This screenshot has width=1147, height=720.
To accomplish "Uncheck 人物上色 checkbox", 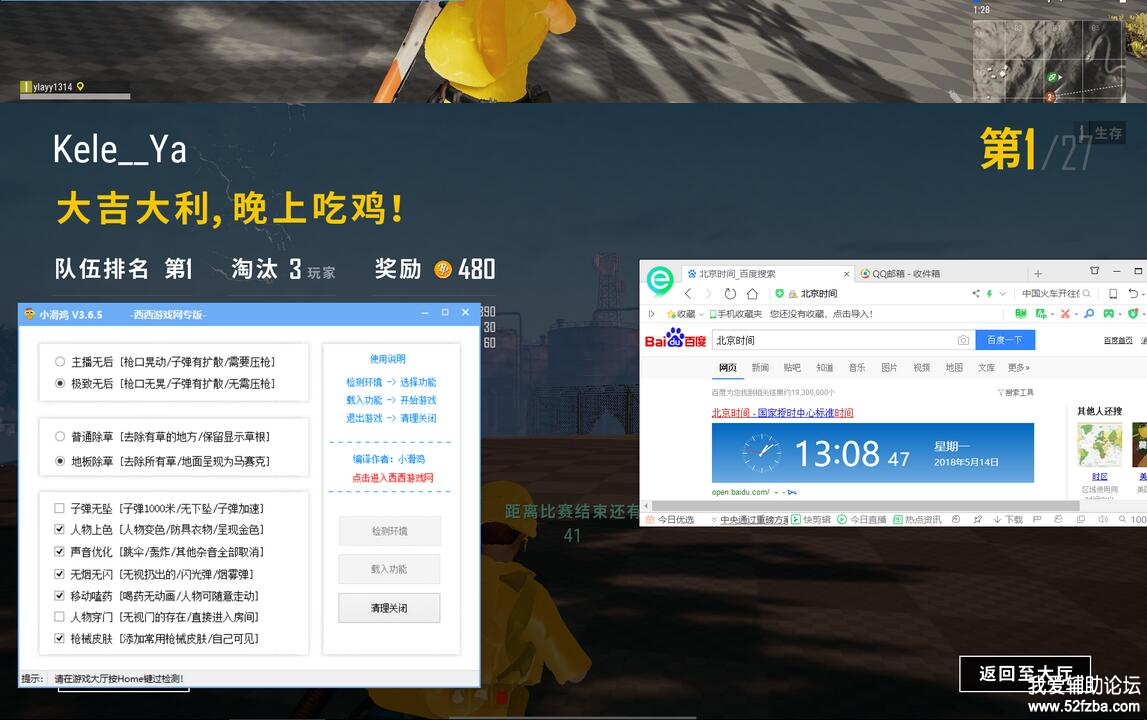I will (x=59, y=529).
